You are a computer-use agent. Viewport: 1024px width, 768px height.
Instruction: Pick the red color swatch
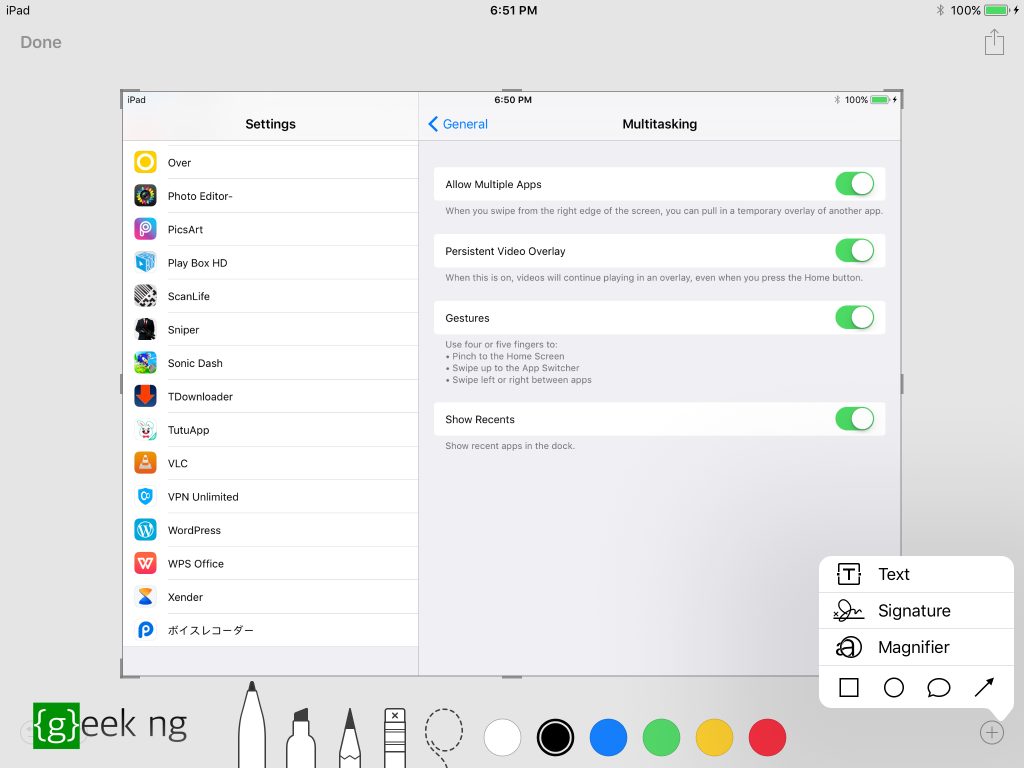[767, 737]
